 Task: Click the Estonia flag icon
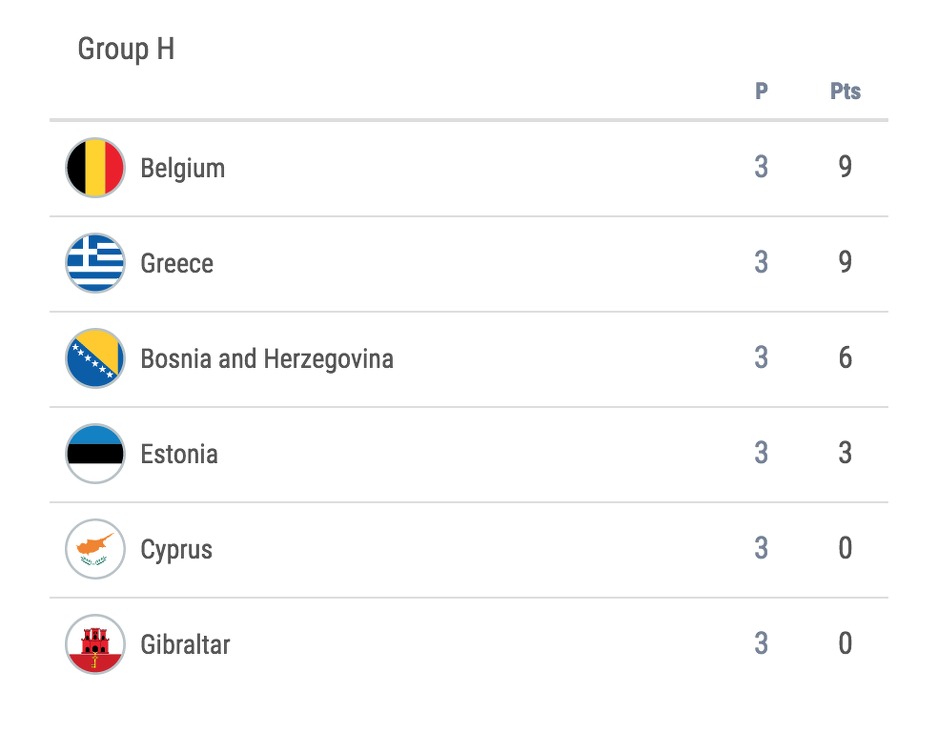tap(95, 453)
